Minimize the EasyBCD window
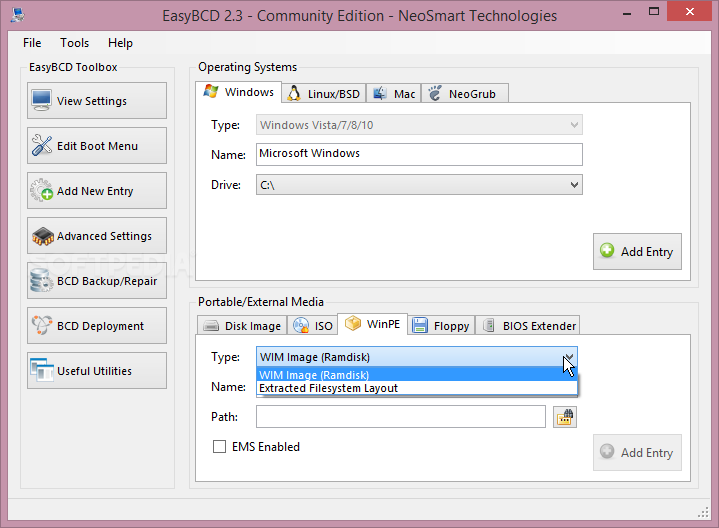Viewport: 719px width, 528px height. tap(627, 13)
